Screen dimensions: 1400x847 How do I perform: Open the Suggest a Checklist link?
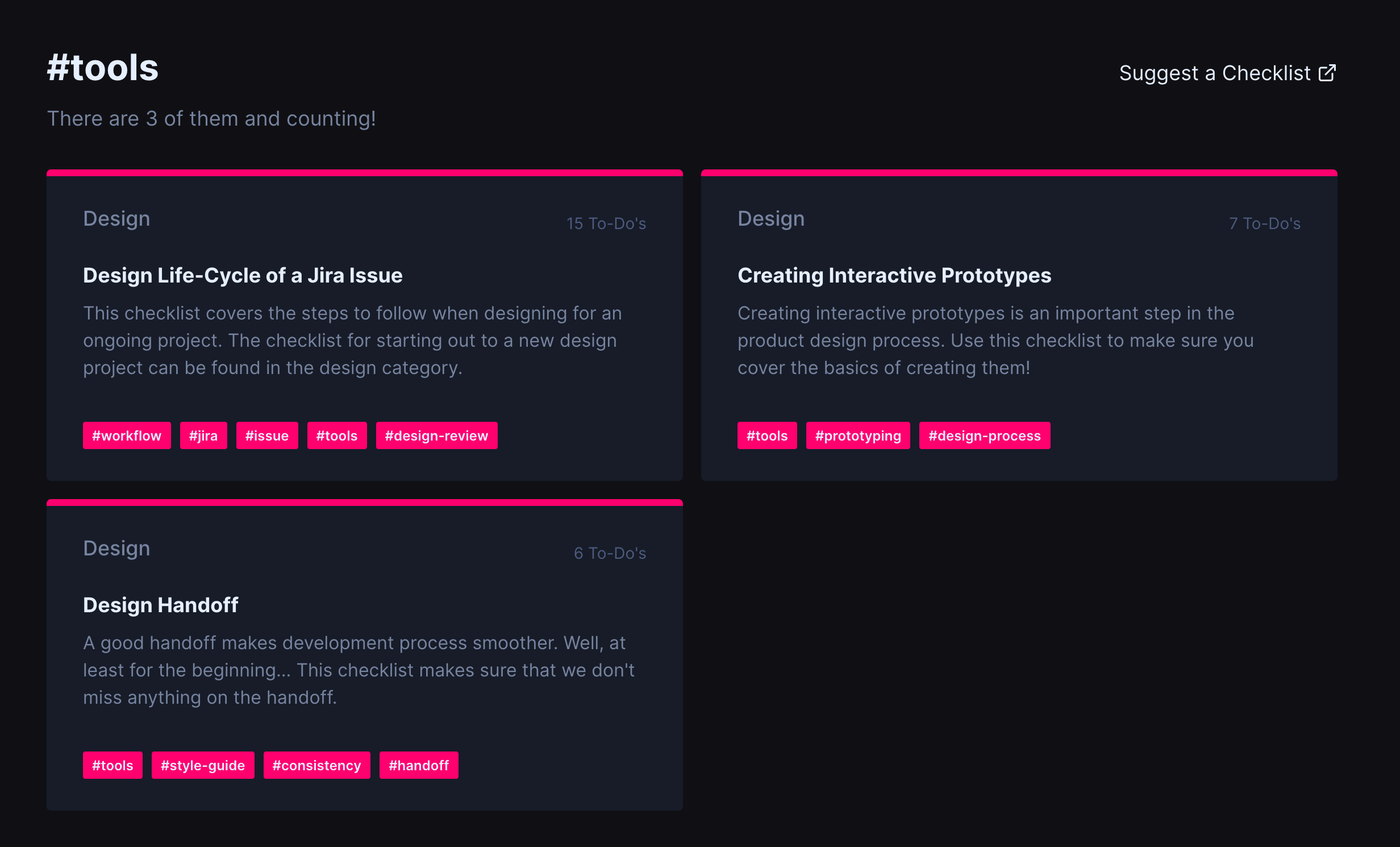point(1215,73)
